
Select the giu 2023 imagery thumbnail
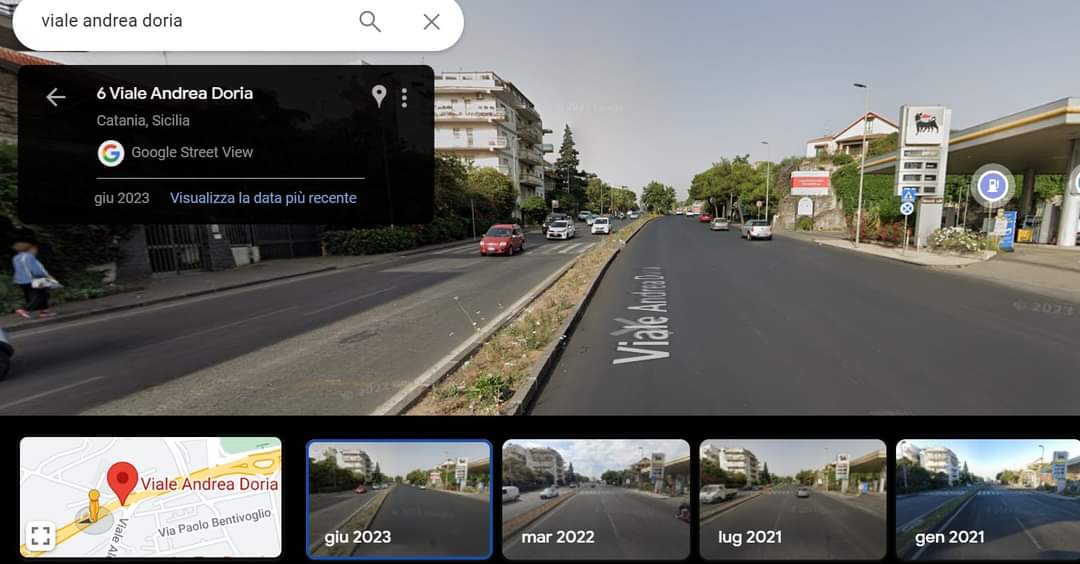pos(399,499)
